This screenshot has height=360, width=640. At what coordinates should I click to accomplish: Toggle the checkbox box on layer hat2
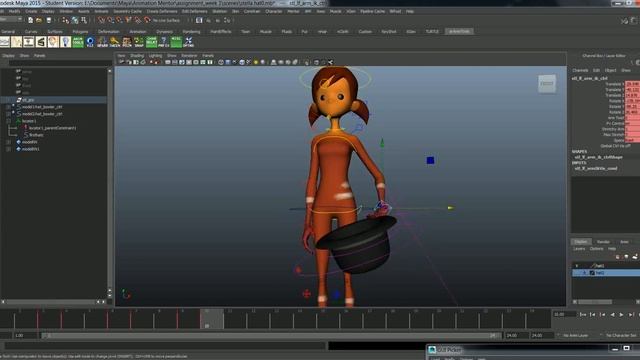point(592,273)
